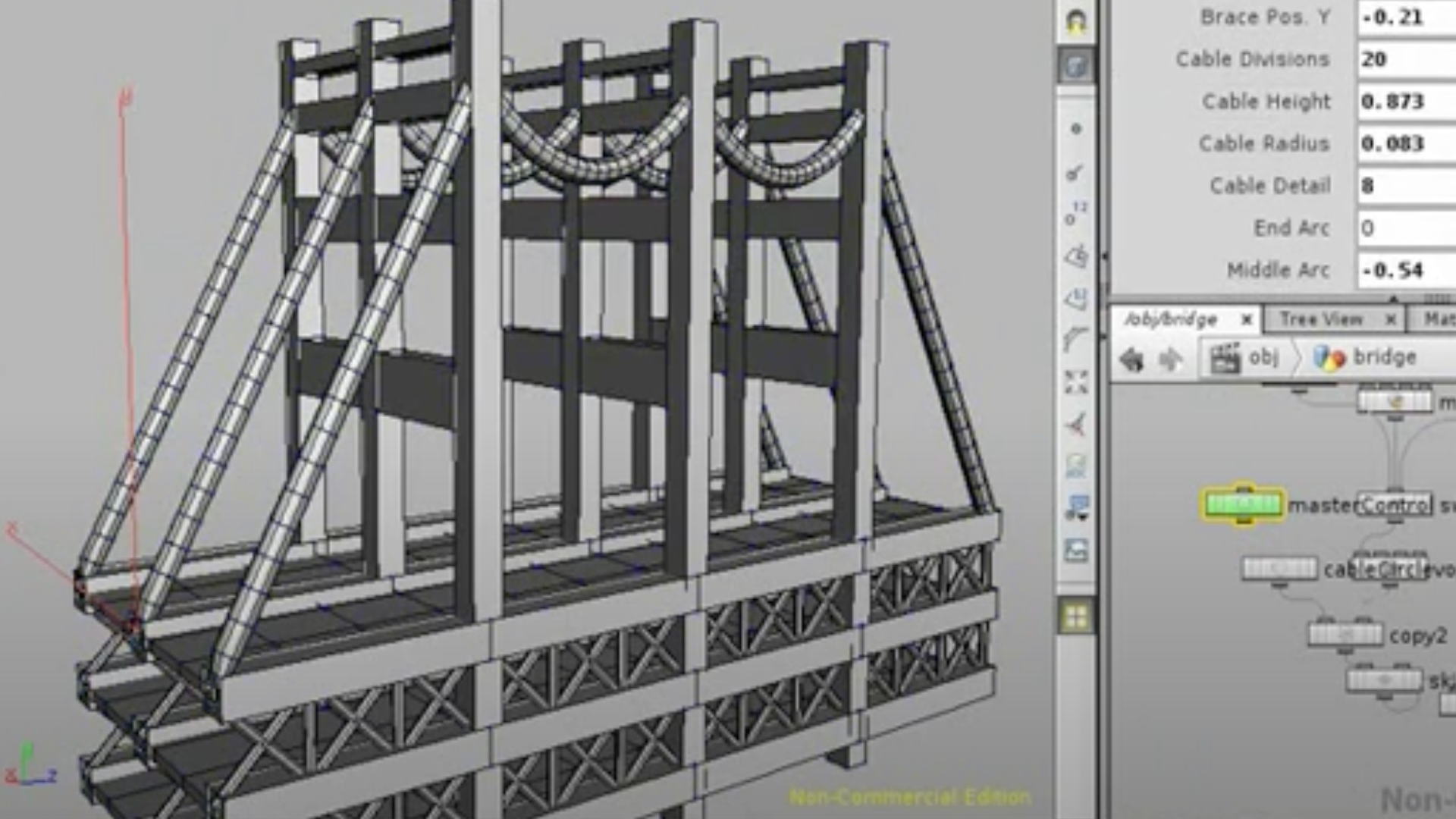The width and height of the screenshot is (1456, 819).
Task: Click the four-arrows frame-all icon
Action: [x=1076, y=381]
